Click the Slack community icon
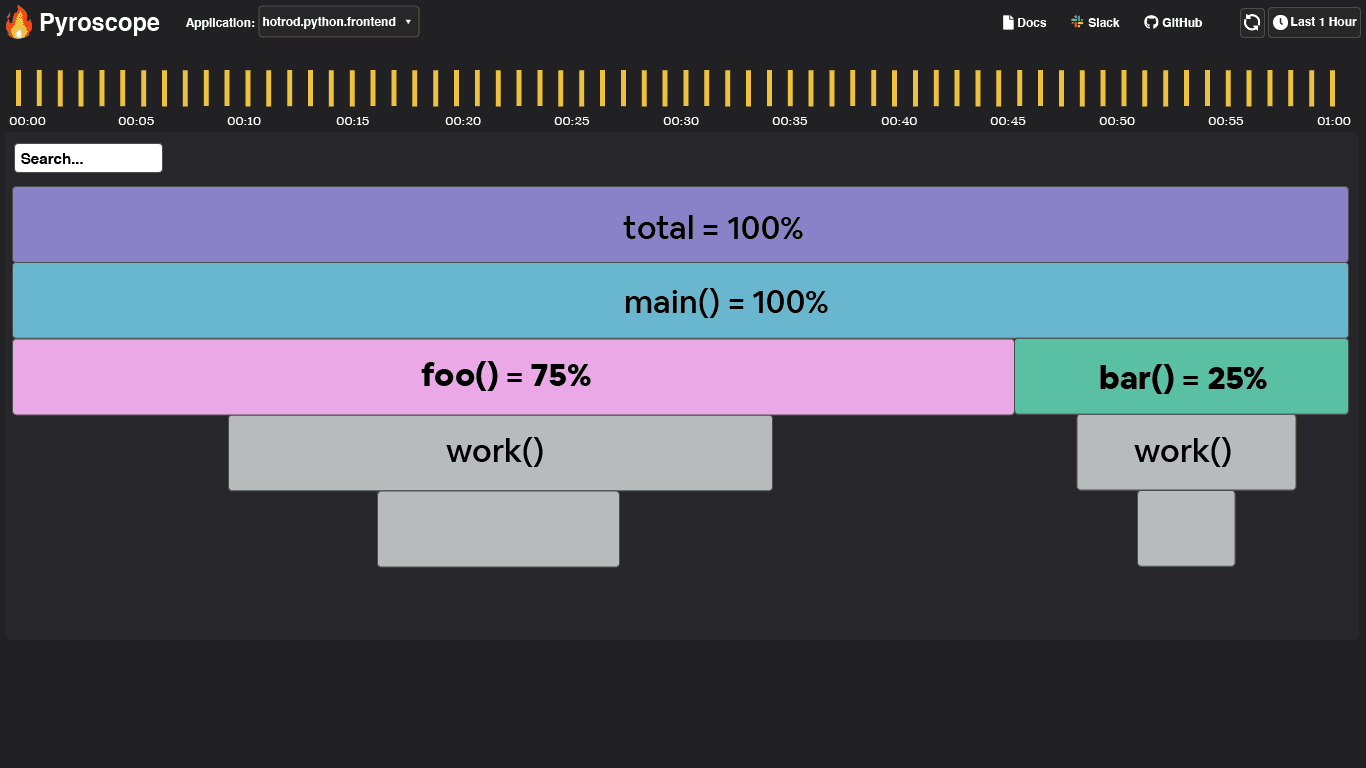The height and width of the screenshot is (768, 1366). point(1077,22)
